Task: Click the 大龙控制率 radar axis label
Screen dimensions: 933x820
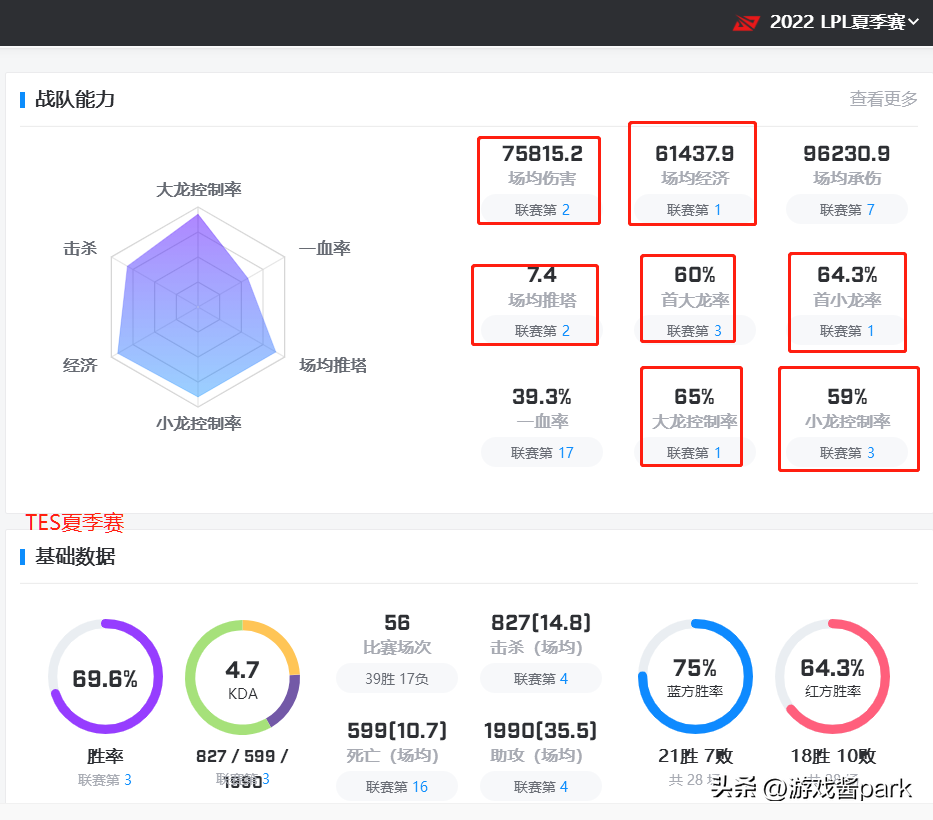Action: coord(199,190)
